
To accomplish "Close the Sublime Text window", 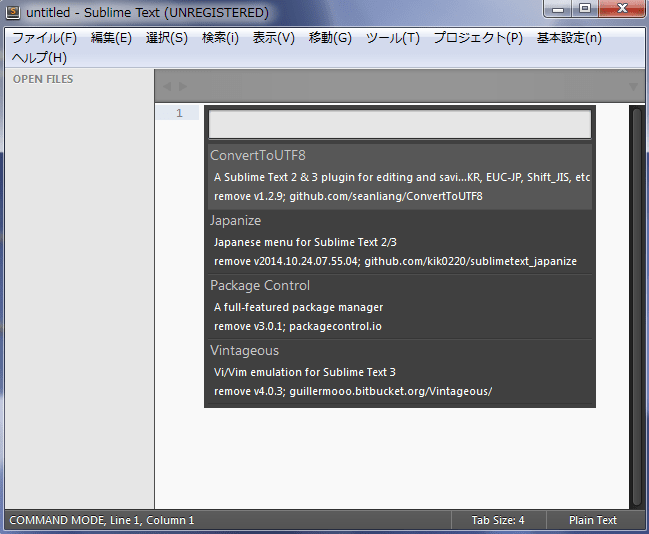I will tap(622, 9).
